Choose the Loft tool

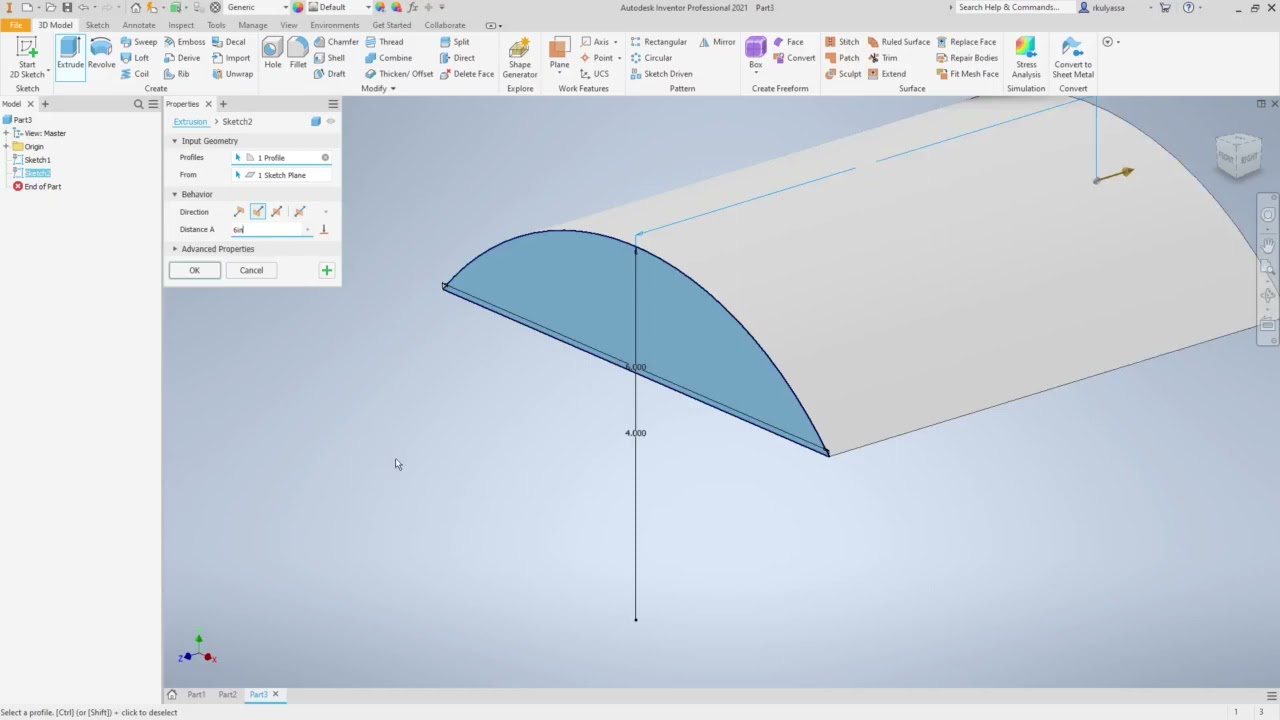pos(134,58)
